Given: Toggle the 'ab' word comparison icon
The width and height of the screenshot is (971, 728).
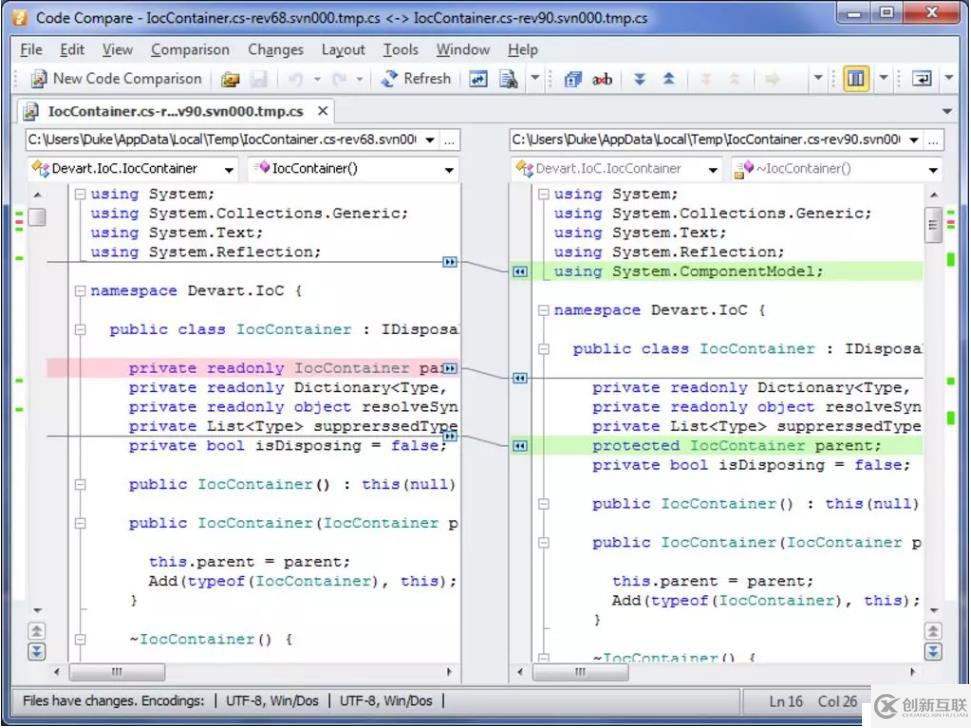Looking at the screenshot, I should click(602, 79).
